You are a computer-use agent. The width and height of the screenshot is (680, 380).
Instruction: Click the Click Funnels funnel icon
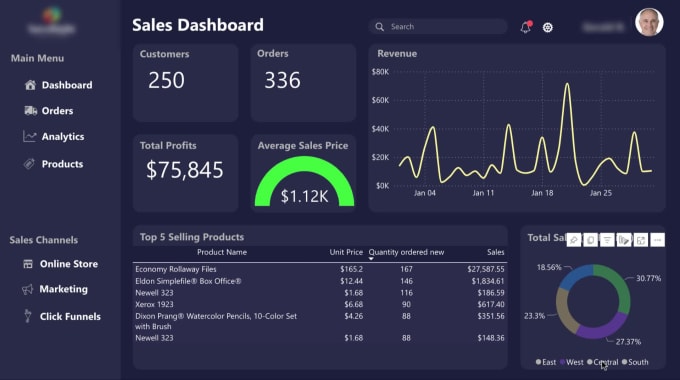click(x=28, y=316)
